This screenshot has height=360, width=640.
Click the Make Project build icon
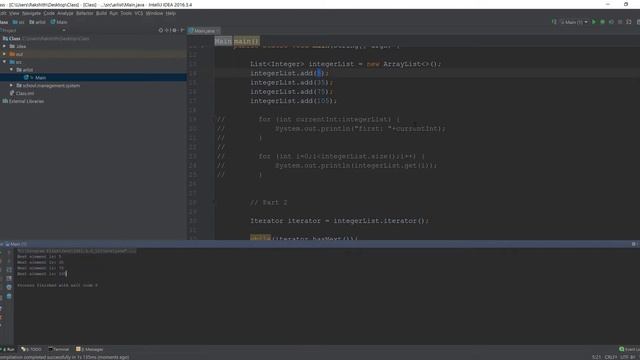[554, 22]
